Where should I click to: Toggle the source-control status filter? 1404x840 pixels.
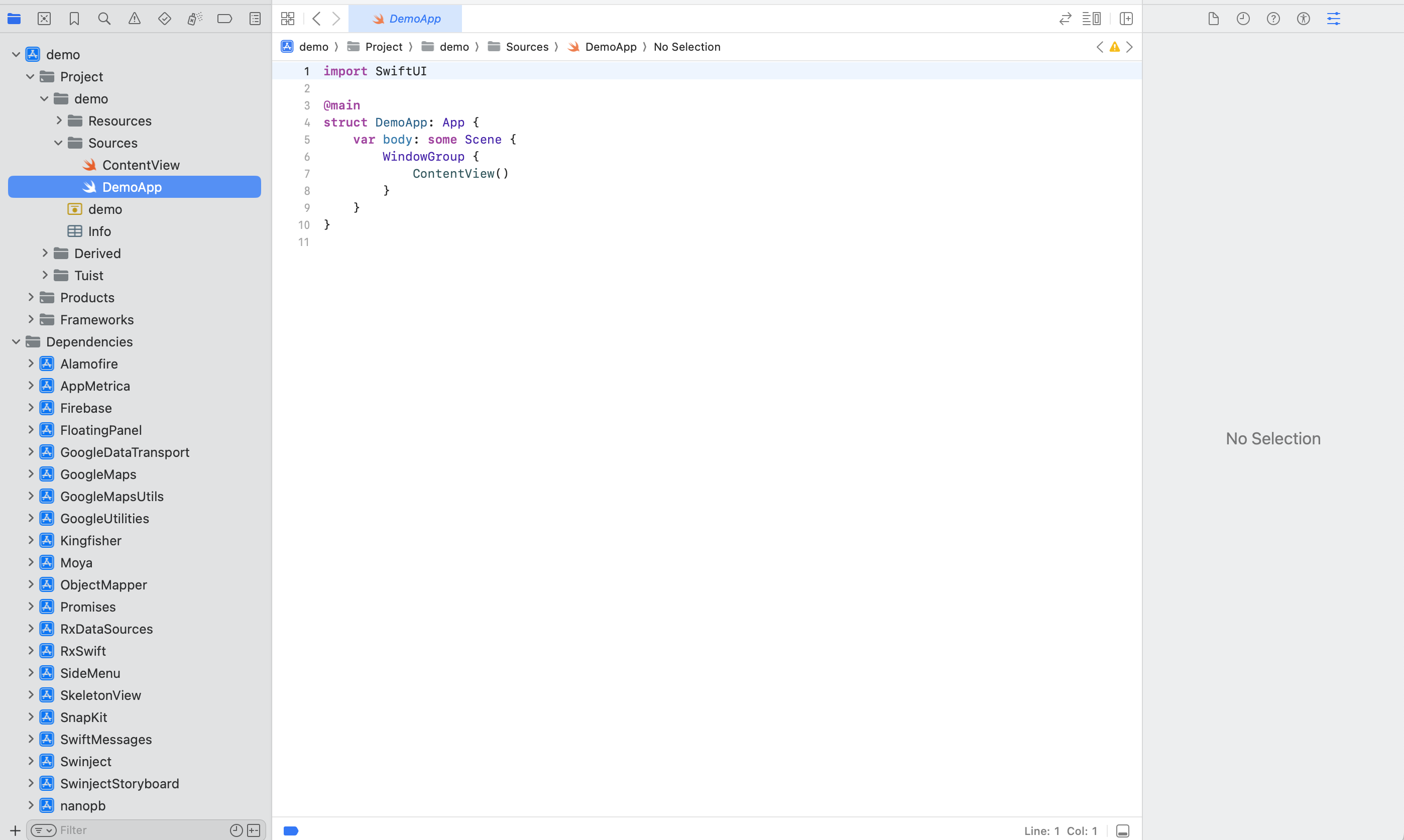(254, 830)
